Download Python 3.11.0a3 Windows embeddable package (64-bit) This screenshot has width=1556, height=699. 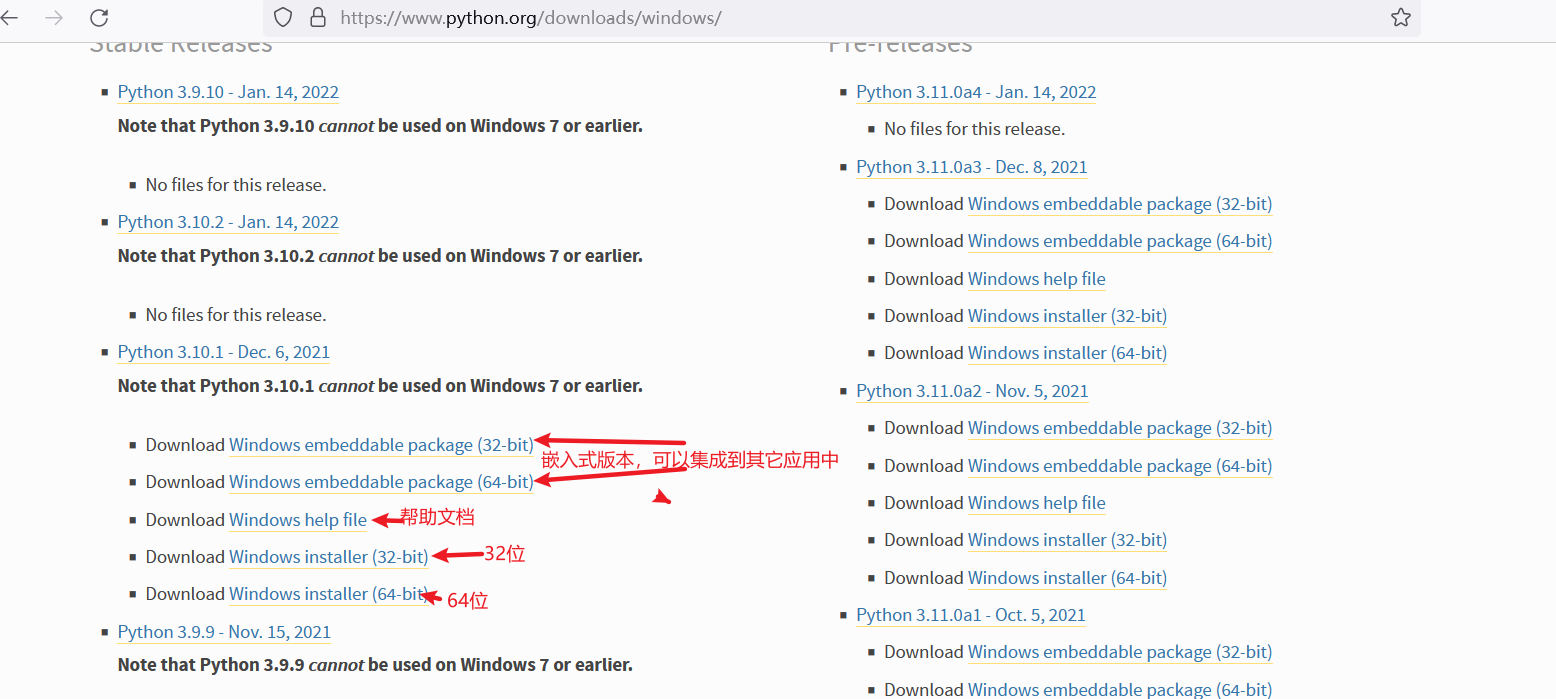point(1120,241)
